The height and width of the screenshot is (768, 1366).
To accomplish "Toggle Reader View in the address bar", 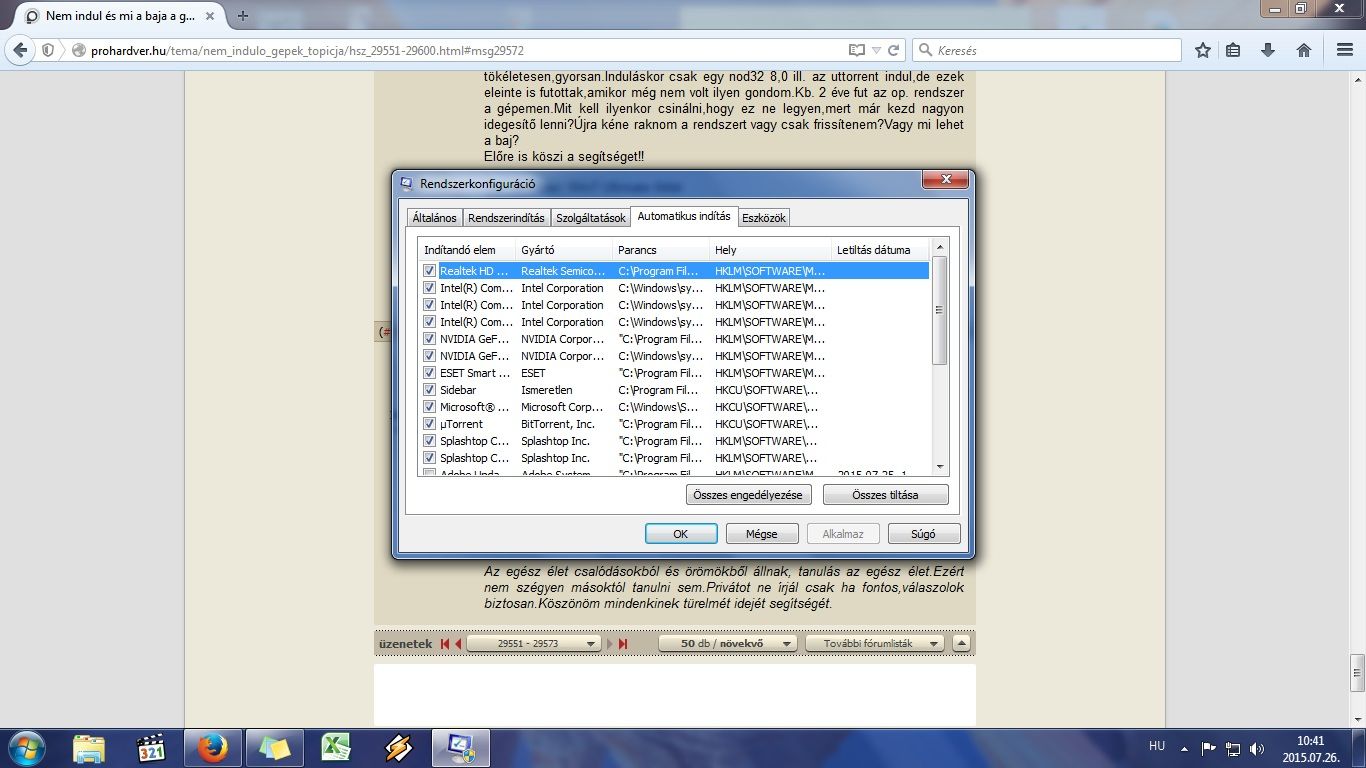I will point(857,50).
